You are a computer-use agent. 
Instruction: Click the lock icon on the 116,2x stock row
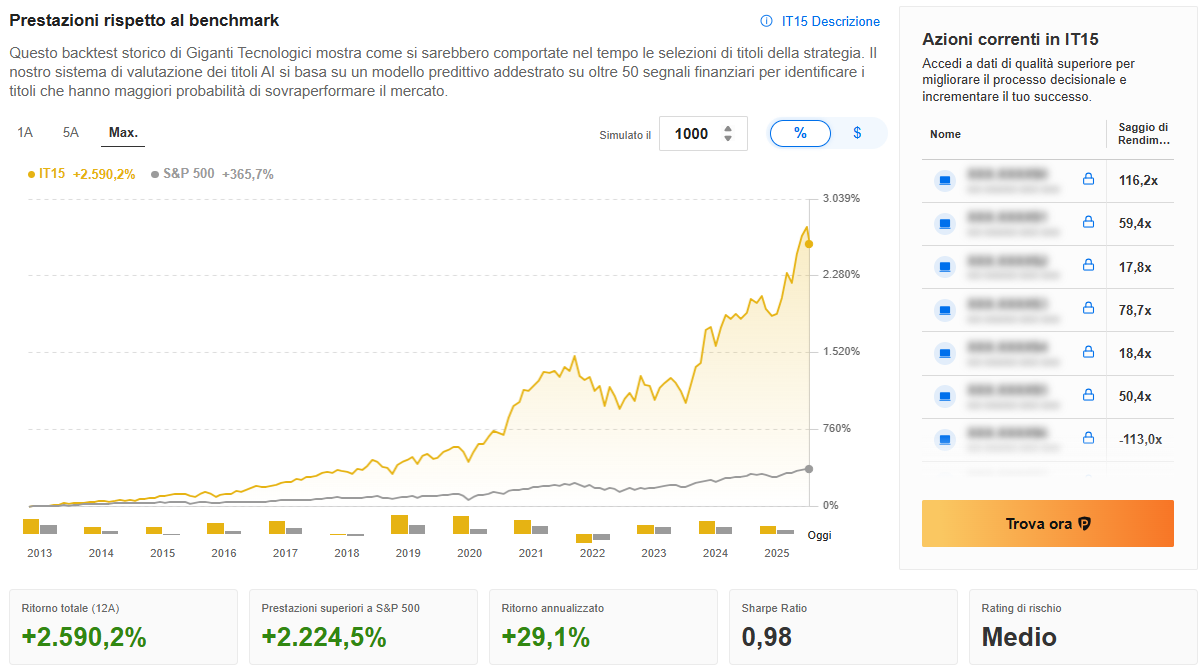1087,181
